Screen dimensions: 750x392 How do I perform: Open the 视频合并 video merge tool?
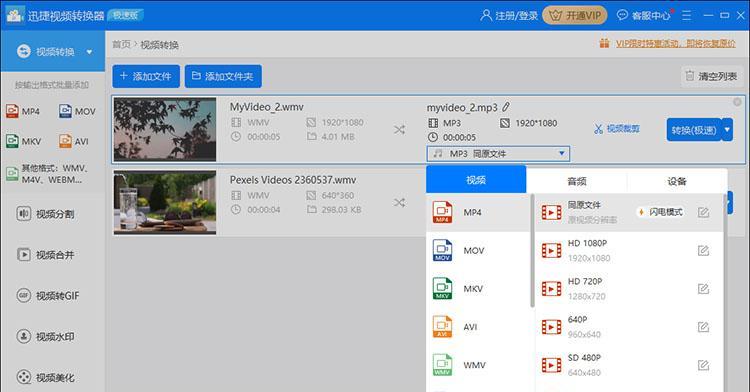(x=45, y=255)
